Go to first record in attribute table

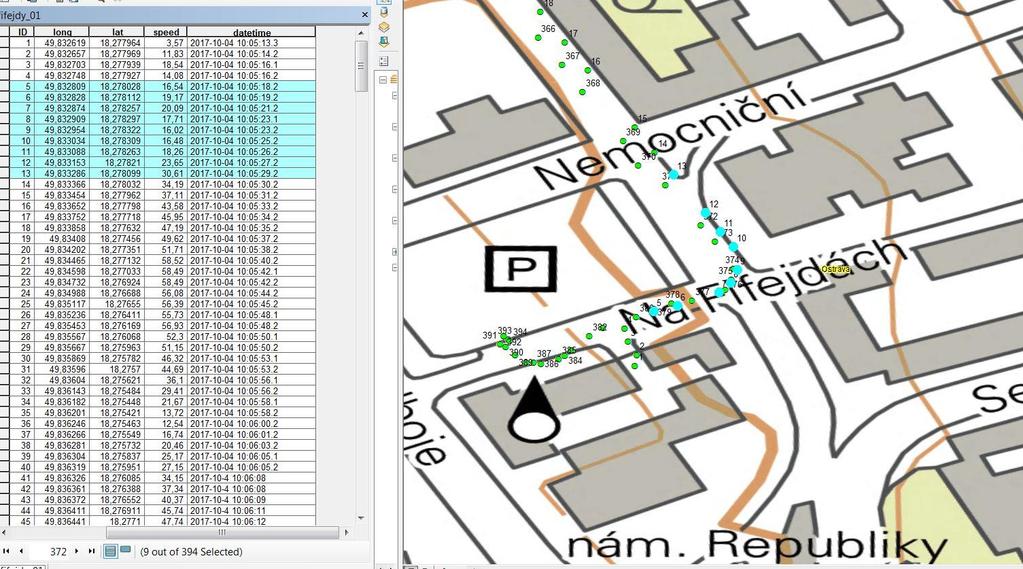pos(7,551)
